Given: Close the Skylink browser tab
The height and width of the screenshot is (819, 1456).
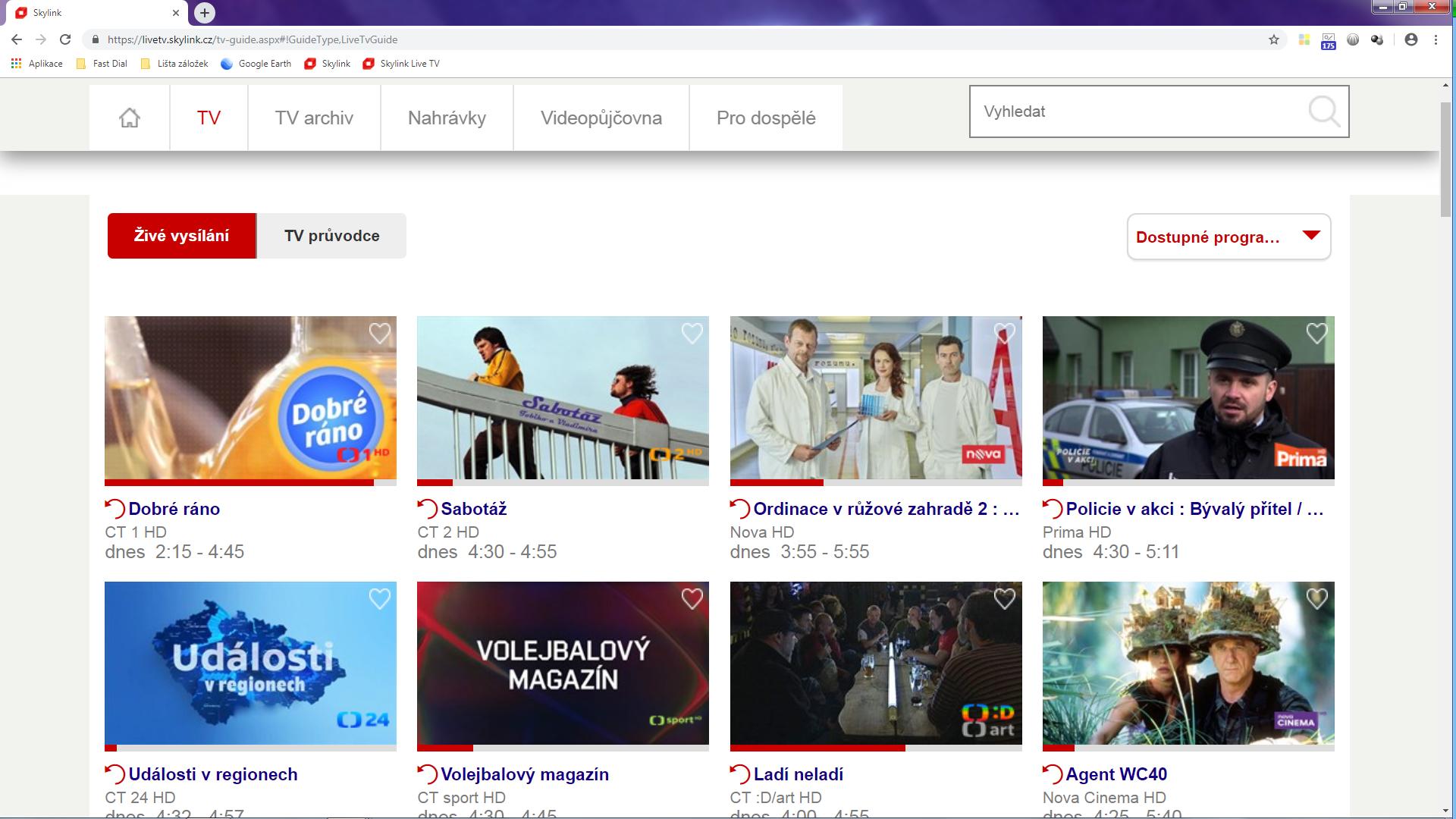Looking at the screenshot, I should [x=176, y=13].
